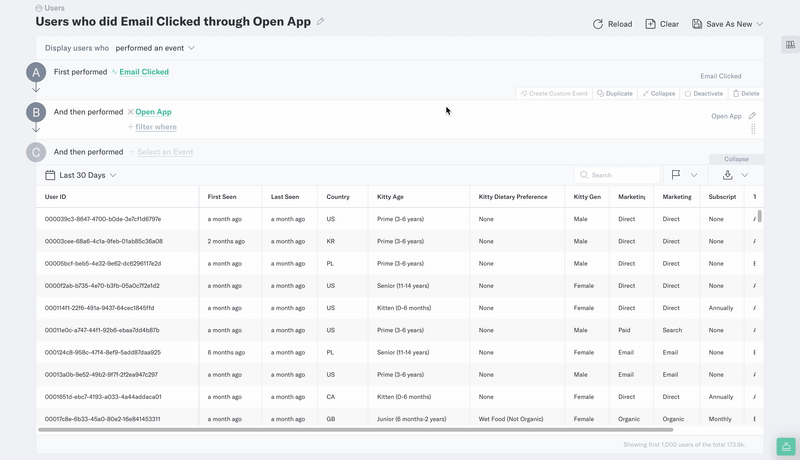This screenshot has width=800, height=460.
Task: Click the Reload circular arrow icon
Action: click(597, 24)
